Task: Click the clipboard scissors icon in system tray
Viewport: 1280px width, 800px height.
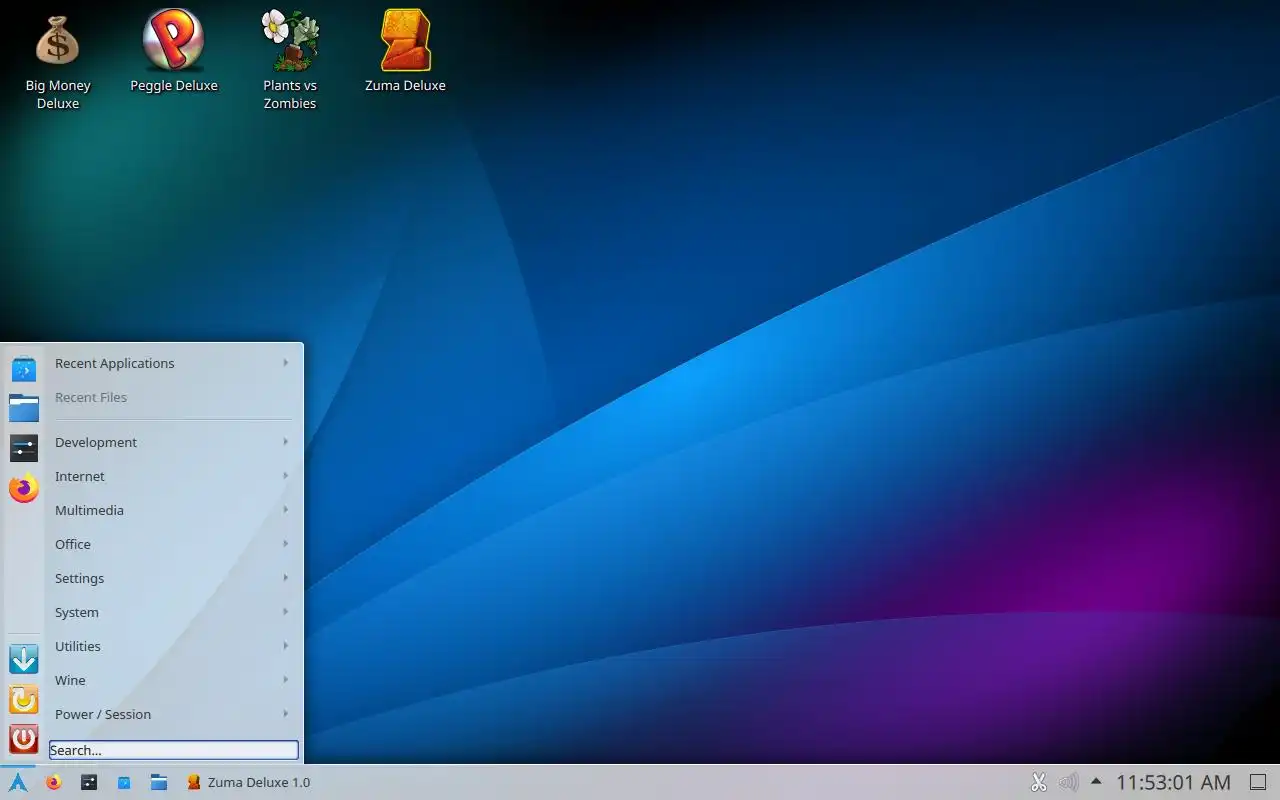Action: point(1039,782)
